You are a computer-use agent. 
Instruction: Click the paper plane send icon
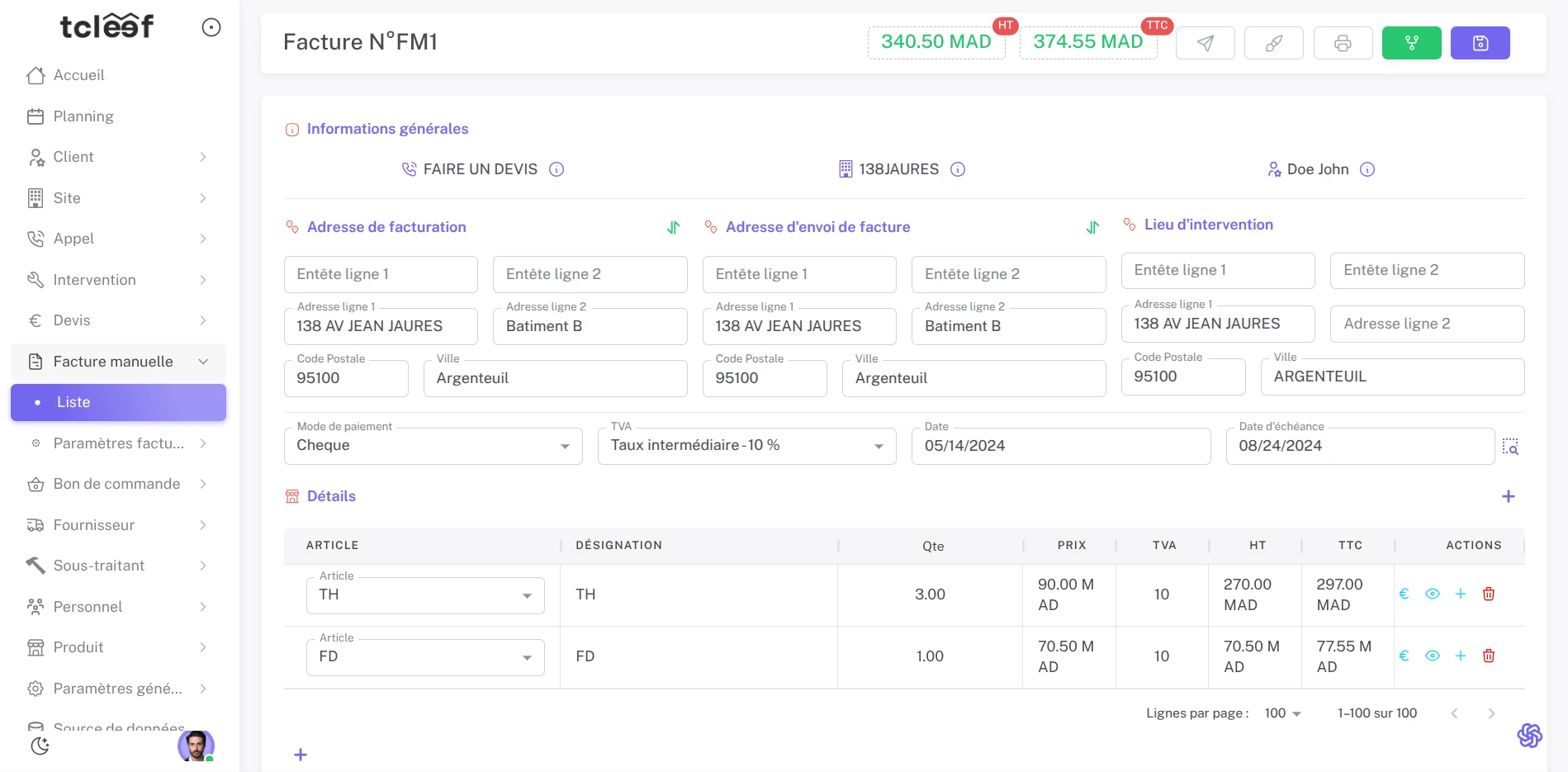(1205, 43)
